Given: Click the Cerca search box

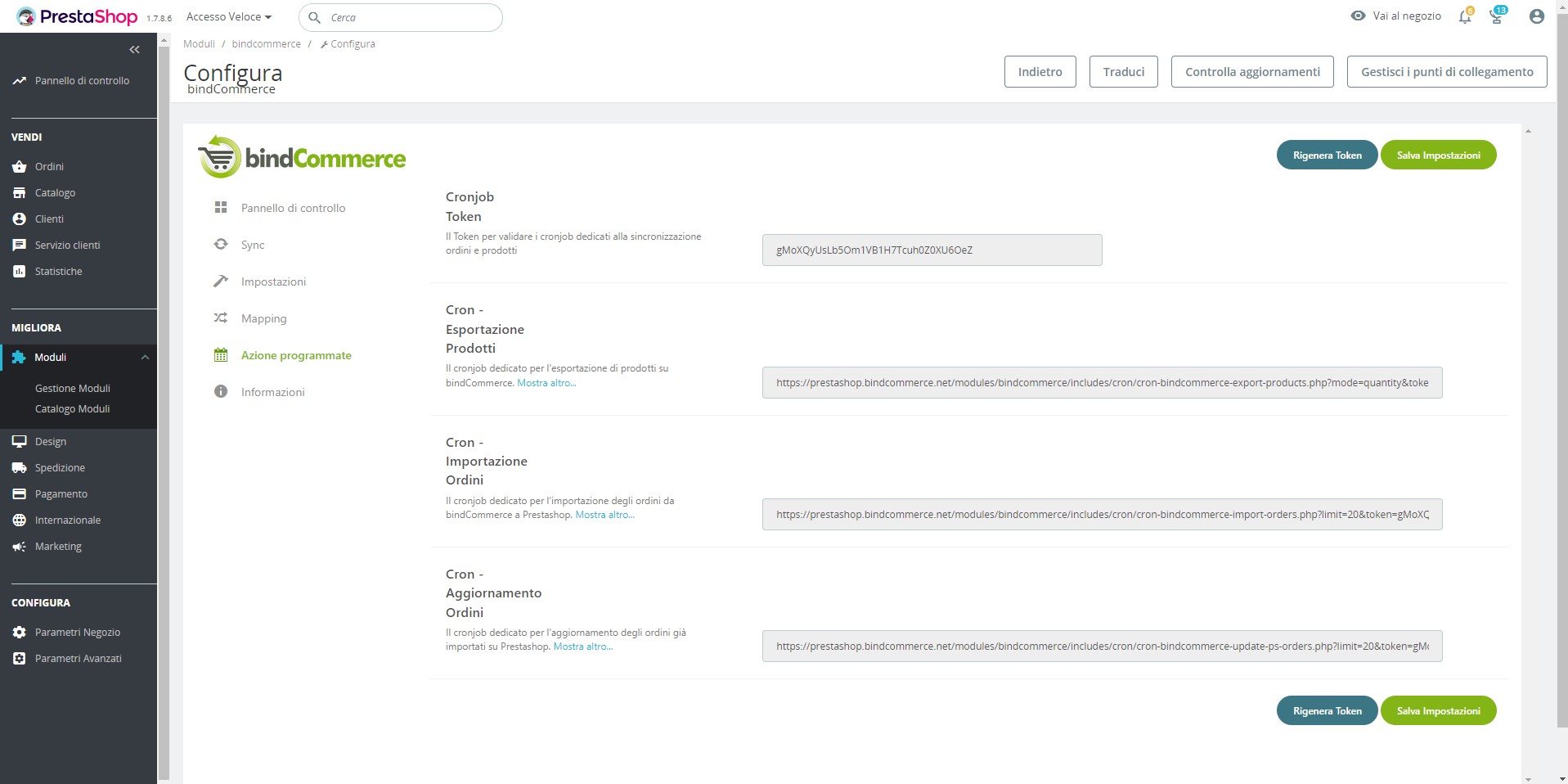Looking at the screenshot, I should [409, 17].
